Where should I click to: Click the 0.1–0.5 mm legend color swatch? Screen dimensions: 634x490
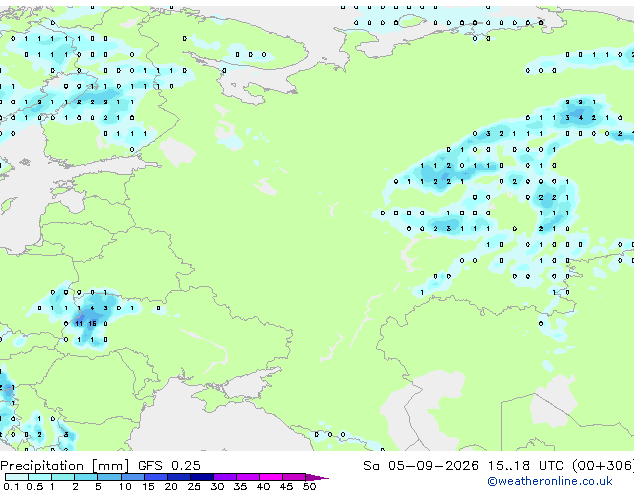tap(17, 477)
